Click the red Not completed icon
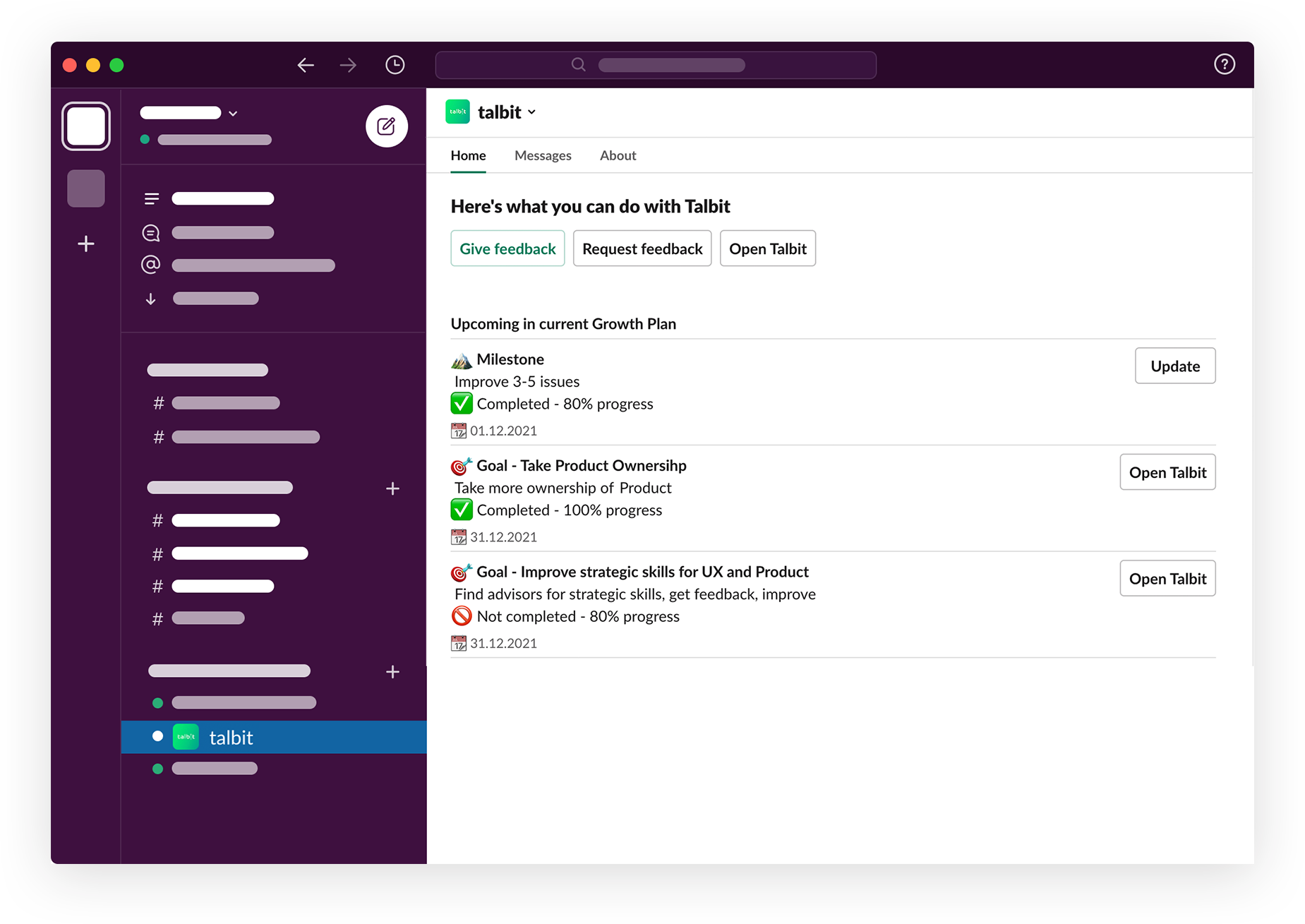The height and width of the screenshot is (924, 1305). 462,616
